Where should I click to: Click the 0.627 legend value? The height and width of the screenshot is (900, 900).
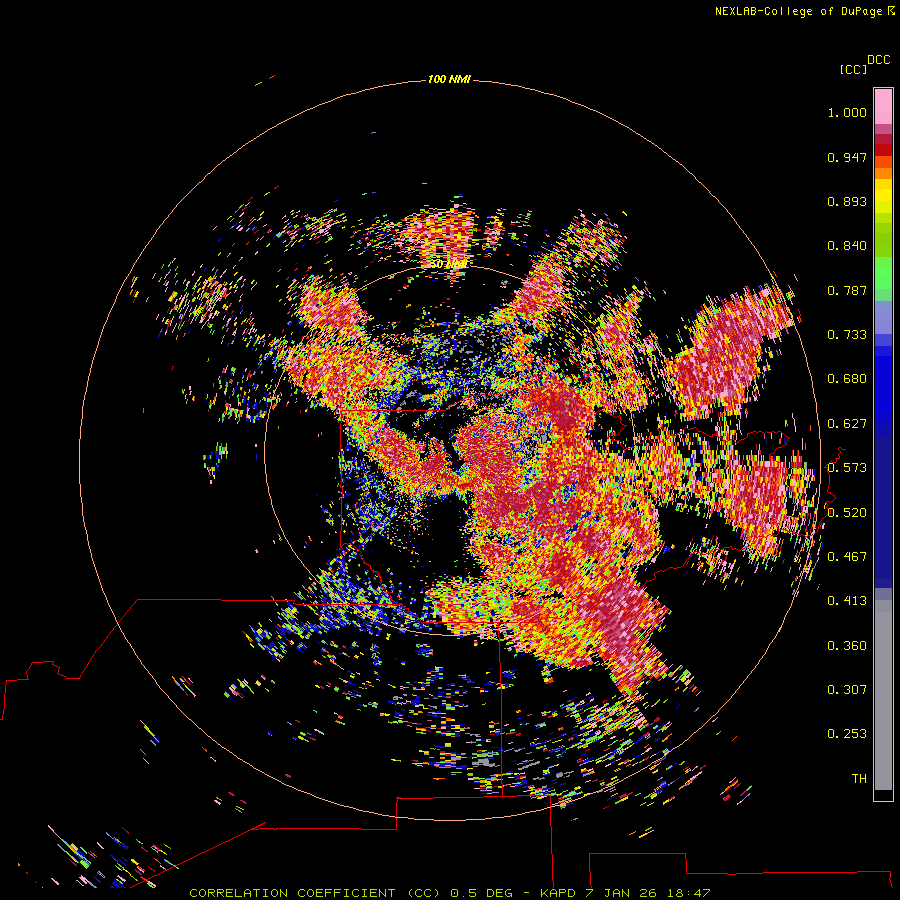(847, 424)
